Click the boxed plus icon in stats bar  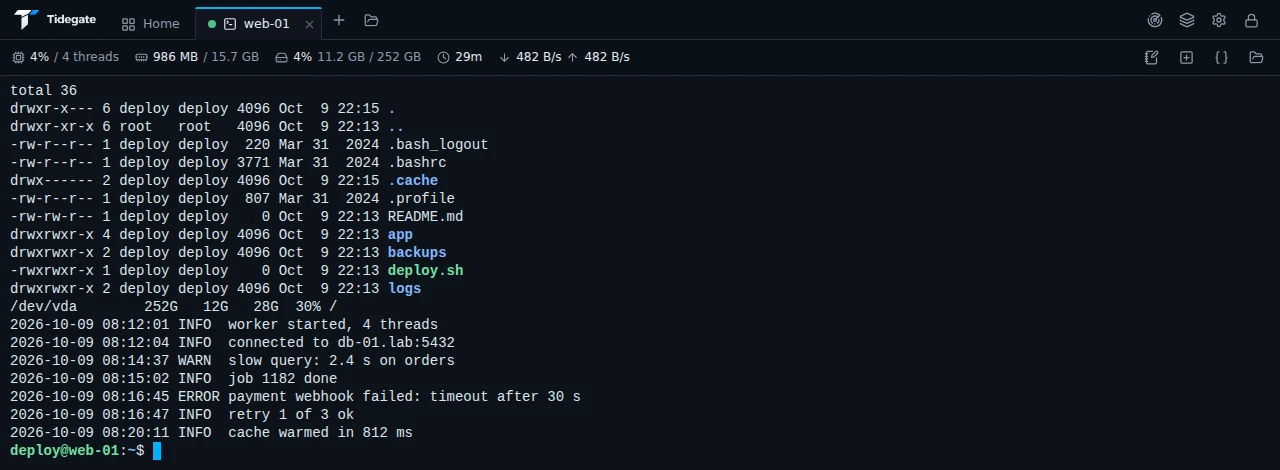click(x=1186, y=57)
